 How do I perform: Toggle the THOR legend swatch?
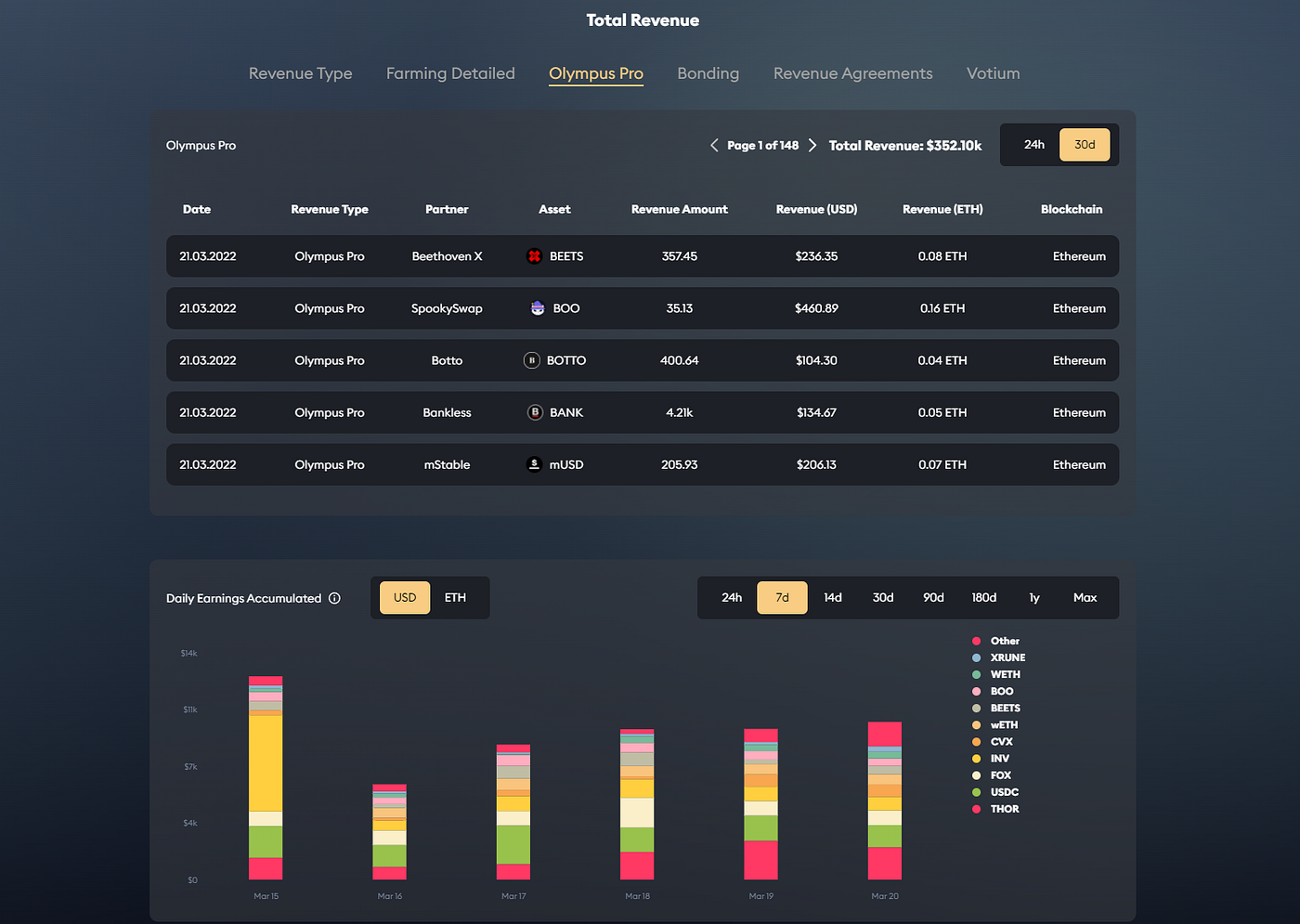[x=976, y=809]
